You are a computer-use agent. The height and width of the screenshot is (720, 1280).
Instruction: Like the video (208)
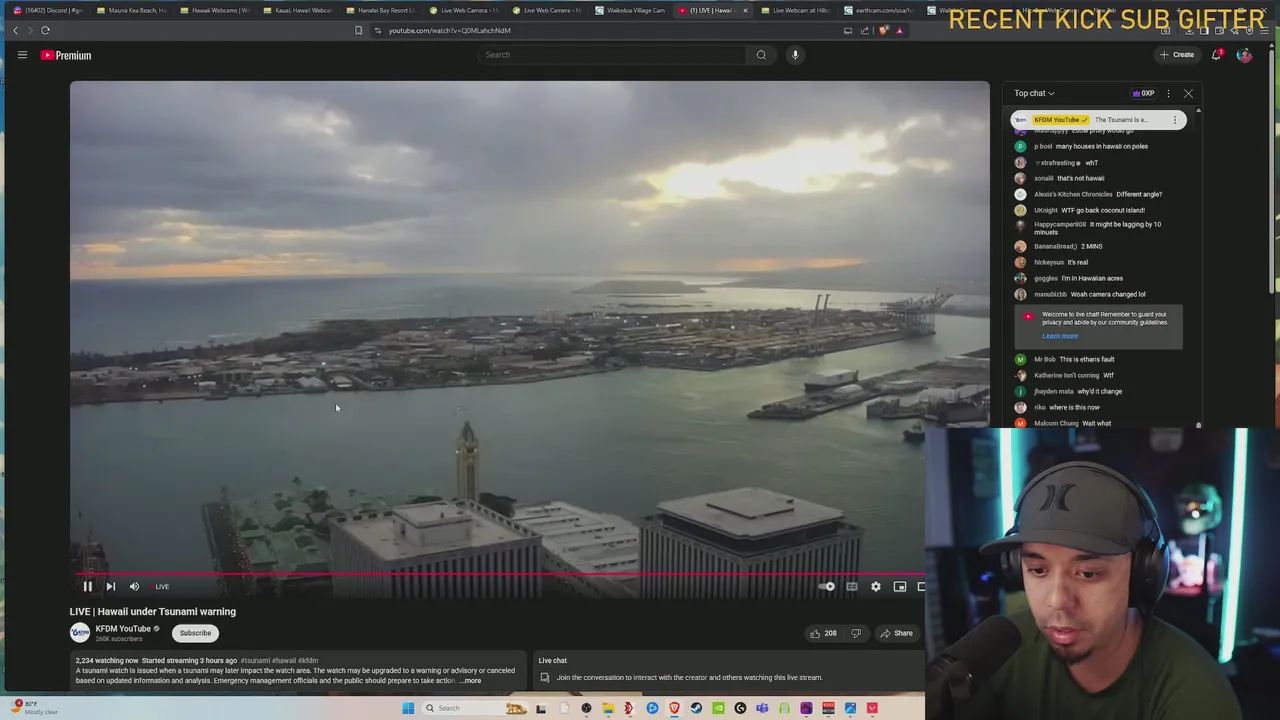823,633
